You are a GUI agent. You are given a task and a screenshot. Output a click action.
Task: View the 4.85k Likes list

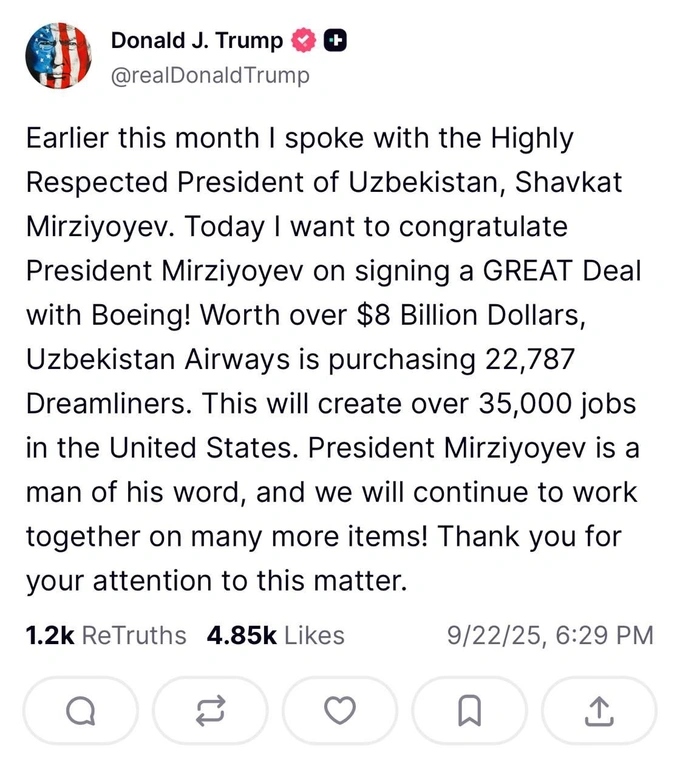point(275,635)
